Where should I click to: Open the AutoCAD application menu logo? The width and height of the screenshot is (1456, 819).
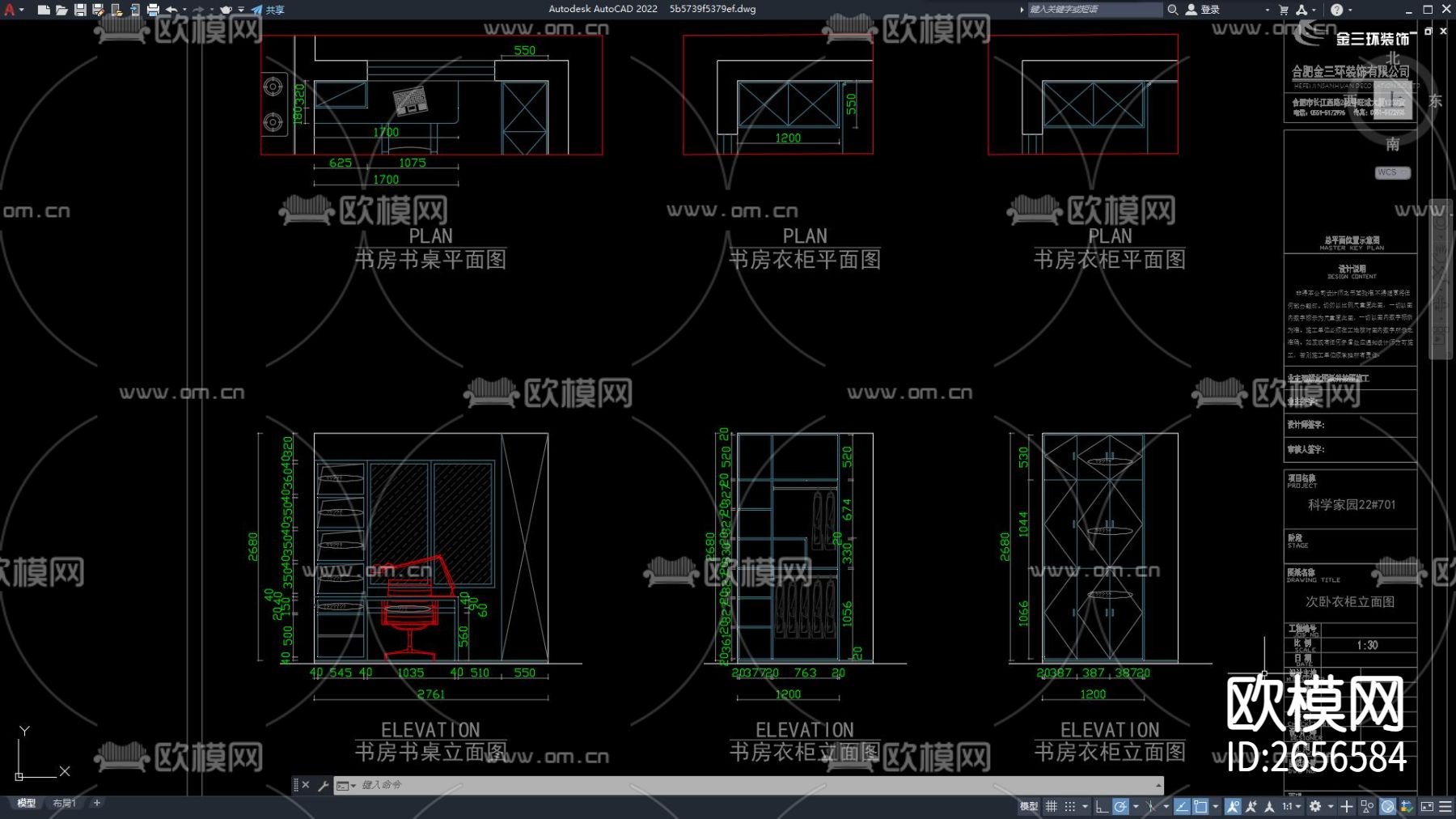(x=10, y=10)
